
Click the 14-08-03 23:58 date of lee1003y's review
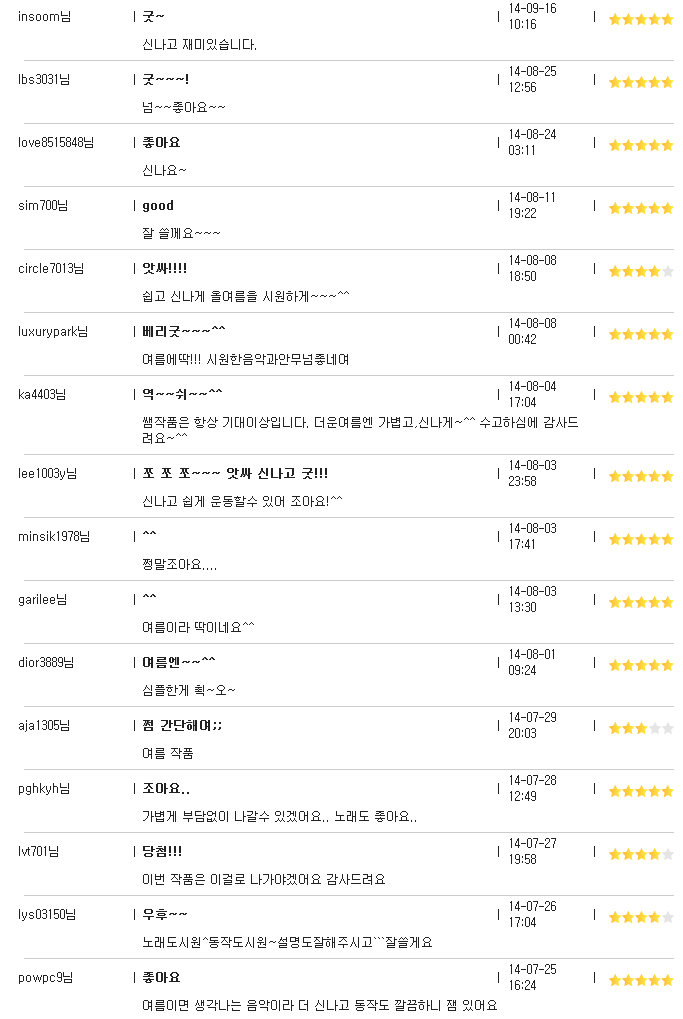click(532, 474)
